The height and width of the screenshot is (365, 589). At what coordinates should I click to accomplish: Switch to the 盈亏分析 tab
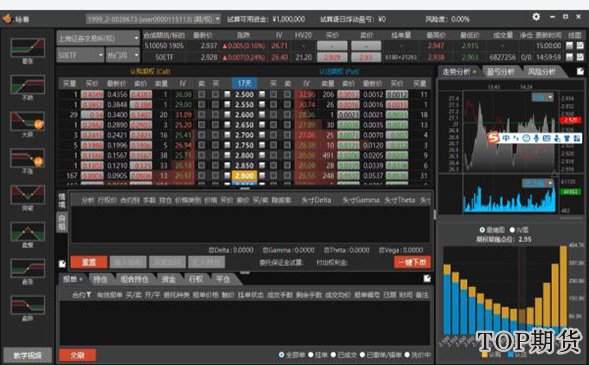(x=501, y=71)
